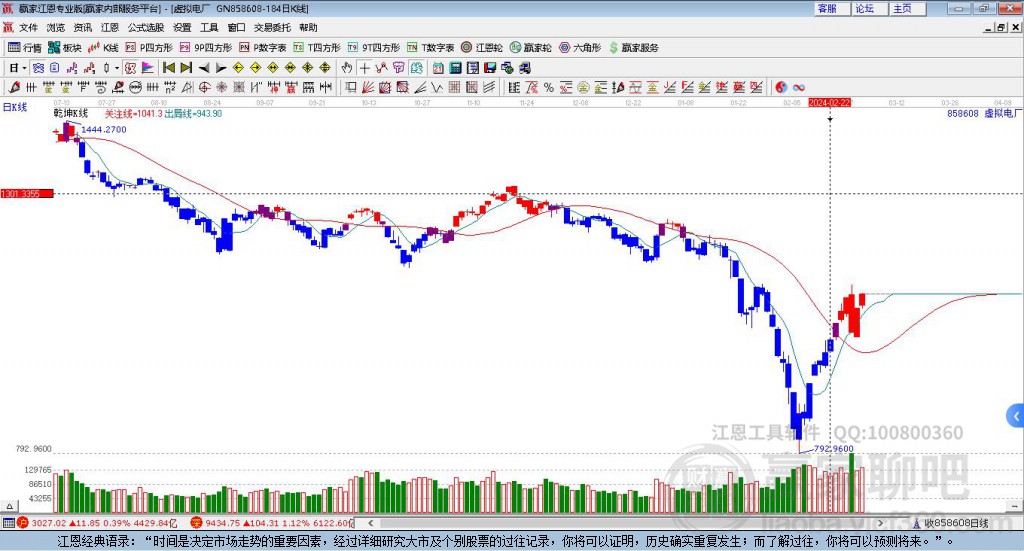Open the 交易委托 menu

pyautogui.click(x=272, y=27)
